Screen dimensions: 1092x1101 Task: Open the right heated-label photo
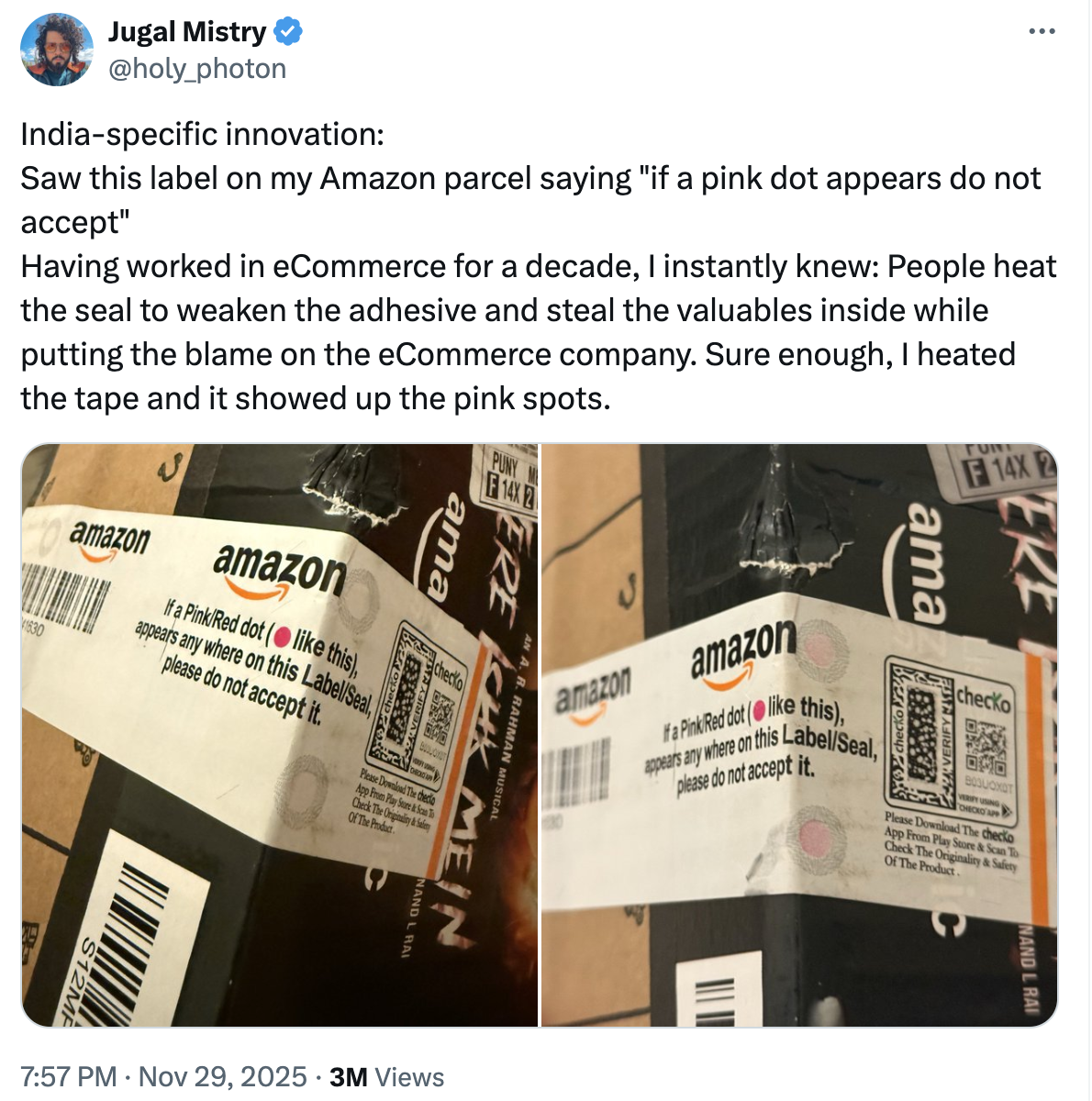point(799,735)
